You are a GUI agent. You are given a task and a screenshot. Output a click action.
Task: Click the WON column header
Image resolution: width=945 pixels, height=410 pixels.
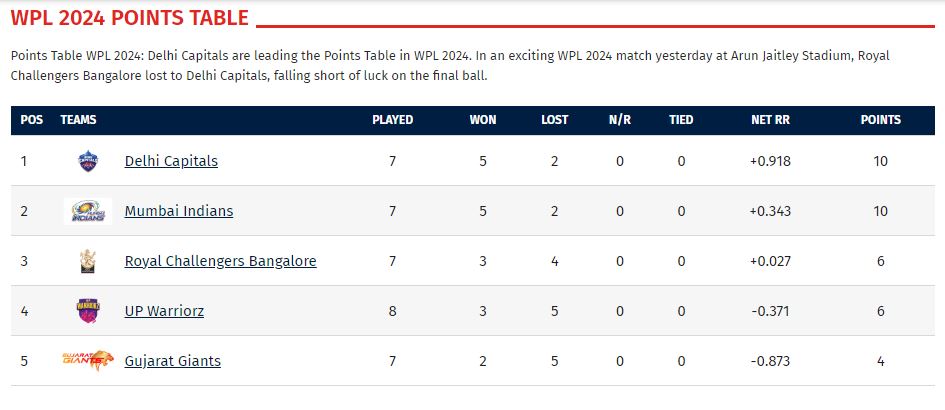coord(483,120)
